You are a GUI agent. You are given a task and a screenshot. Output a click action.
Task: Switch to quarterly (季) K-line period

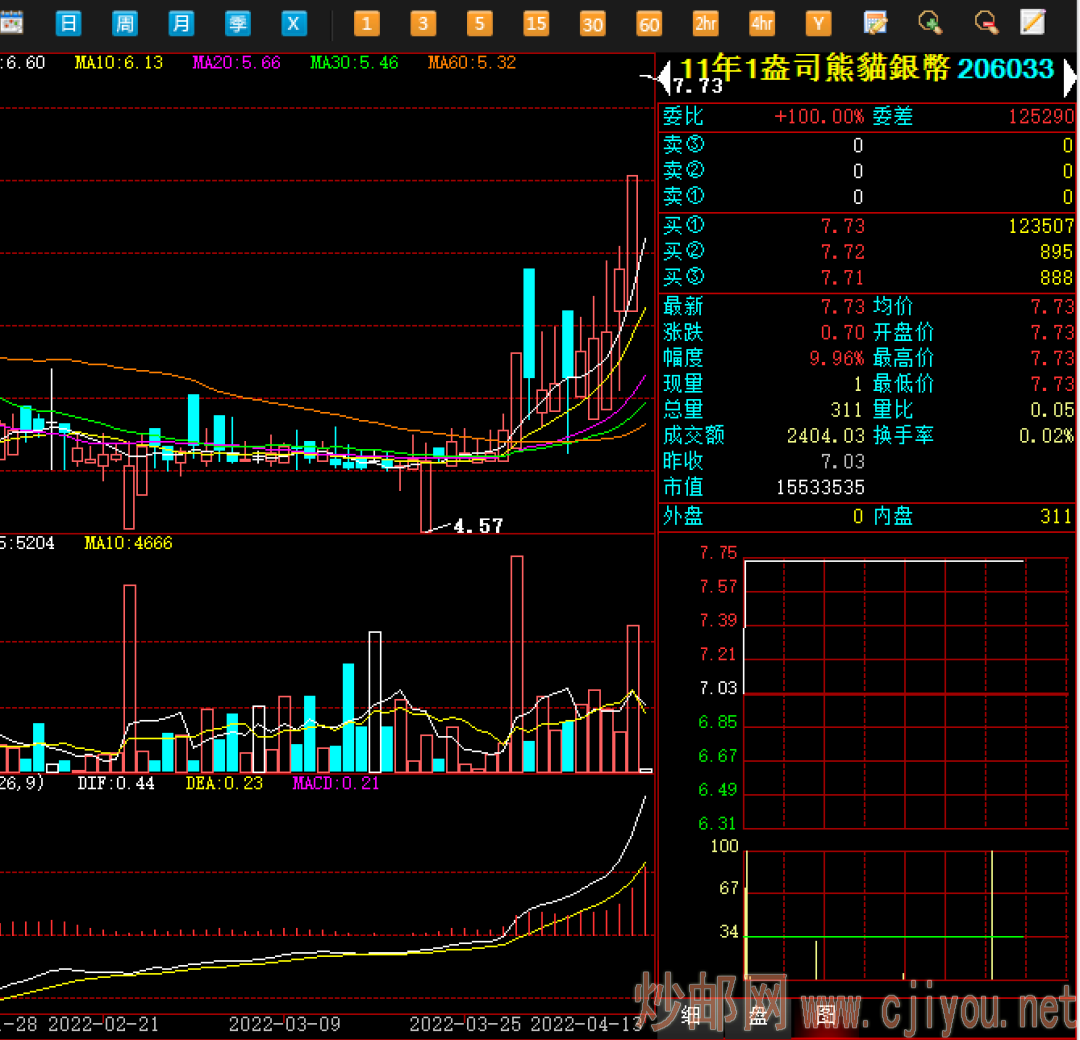[x=237, y=23]
